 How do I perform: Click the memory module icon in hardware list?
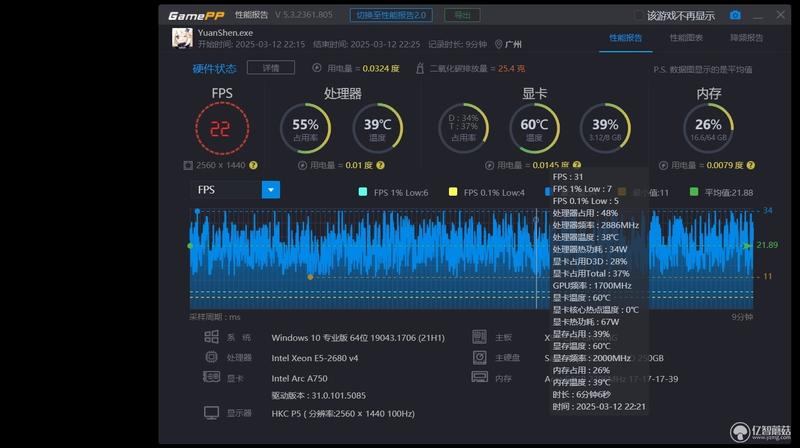point(480,378)
